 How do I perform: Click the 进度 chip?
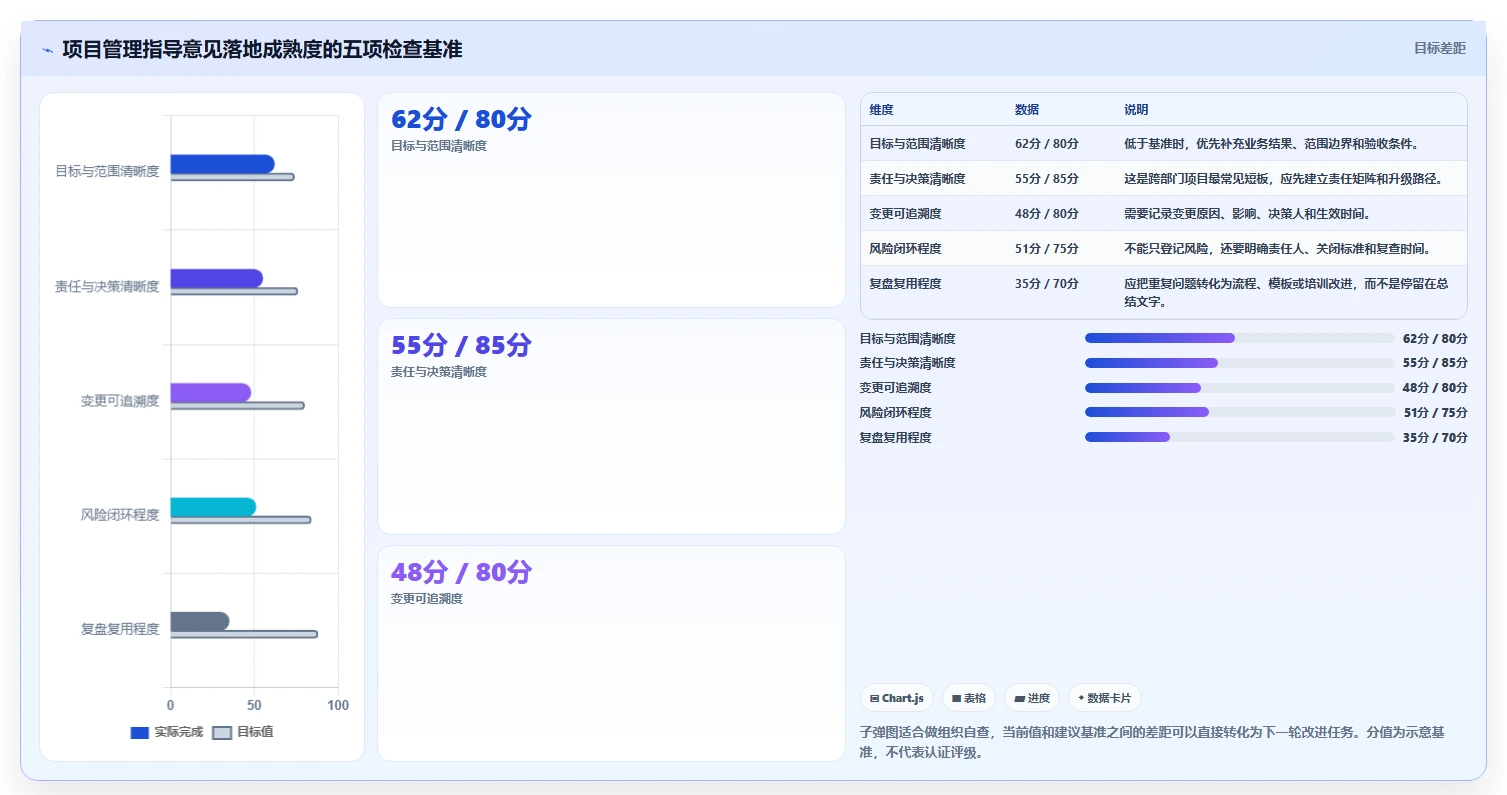pos(1032,698)
